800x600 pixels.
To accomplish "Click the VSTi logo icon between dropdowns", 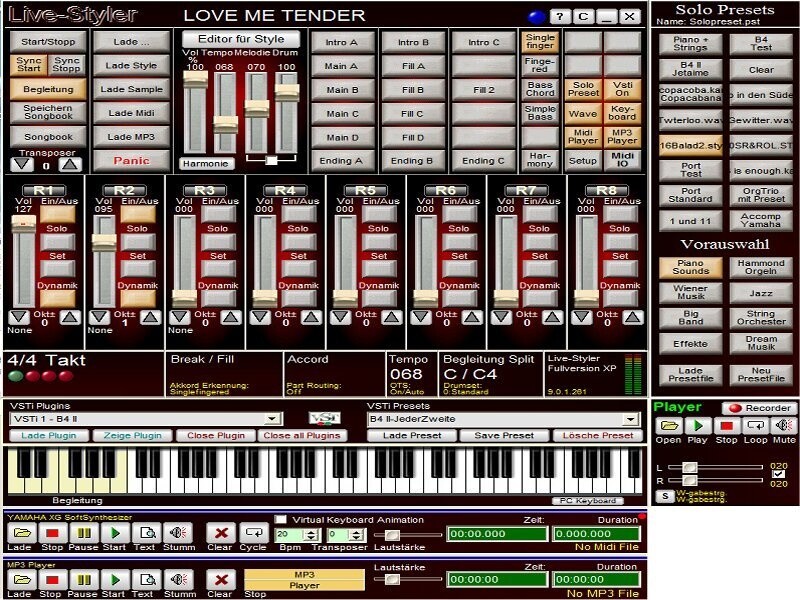I will (x=324, y=418).
